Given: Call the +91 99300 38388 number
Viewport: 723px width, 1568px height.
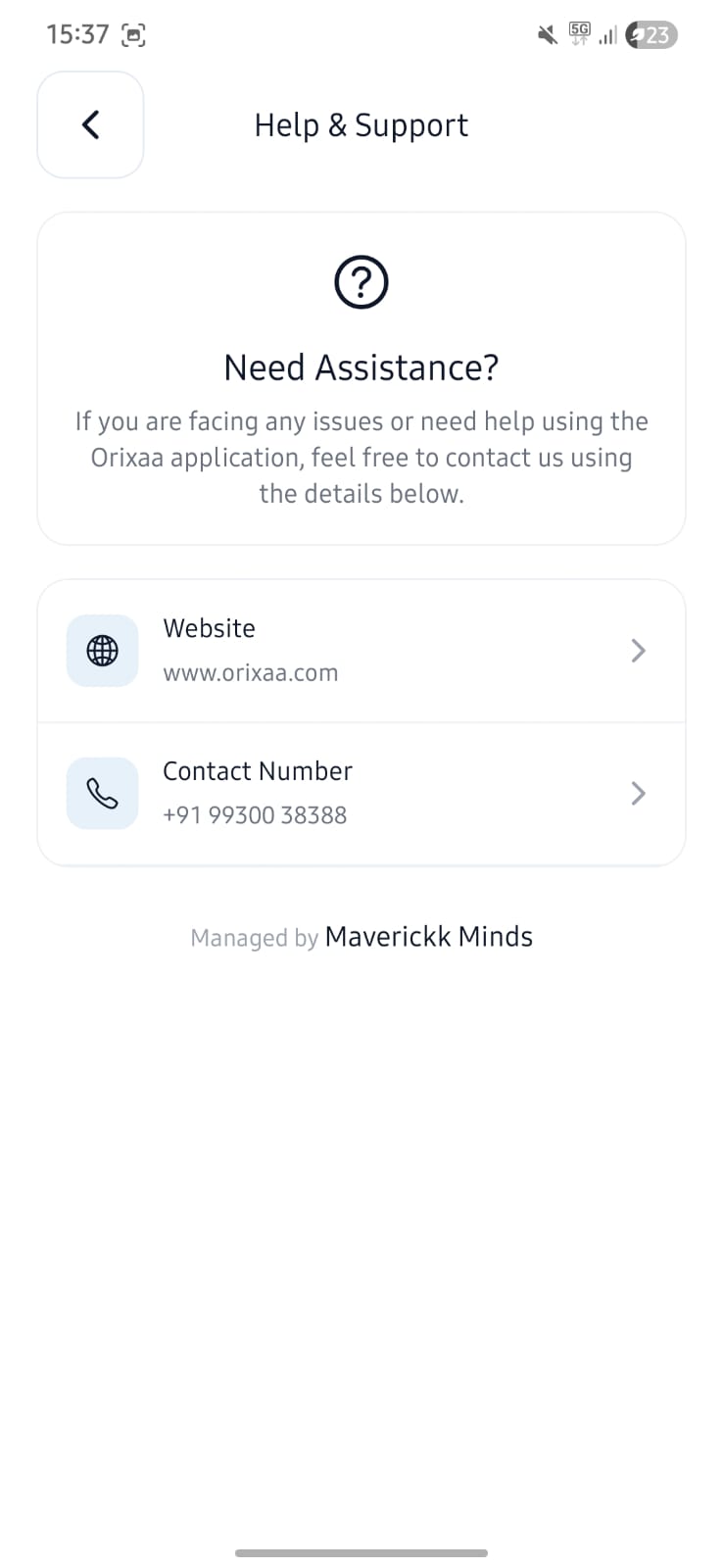Looking at the screenshot, I should click(255, 815).
